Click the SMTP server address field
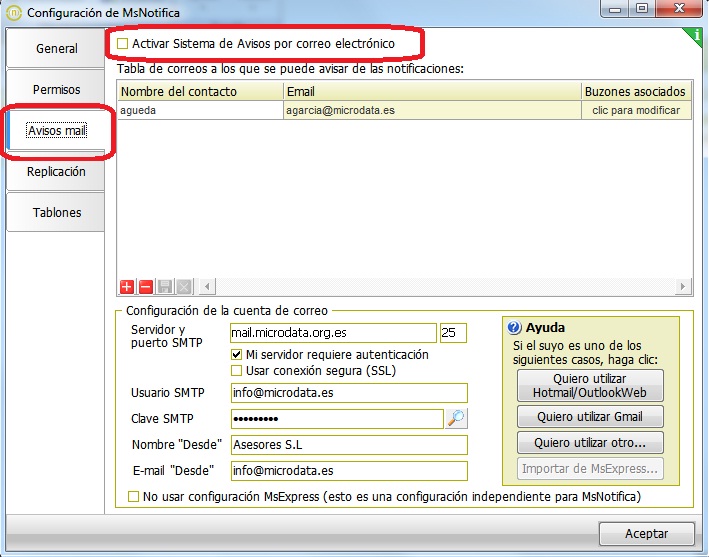This screenshot has width=709, height=557. tap(333, 333)
